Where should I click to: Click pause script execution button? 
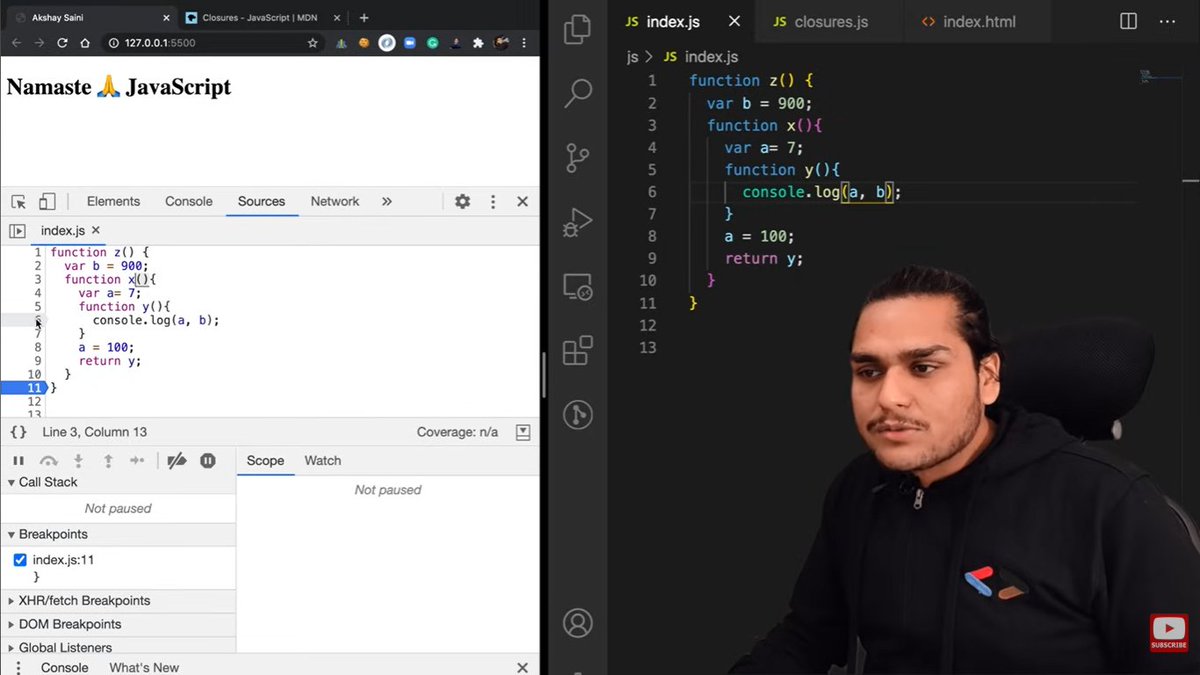click(18, 461)
